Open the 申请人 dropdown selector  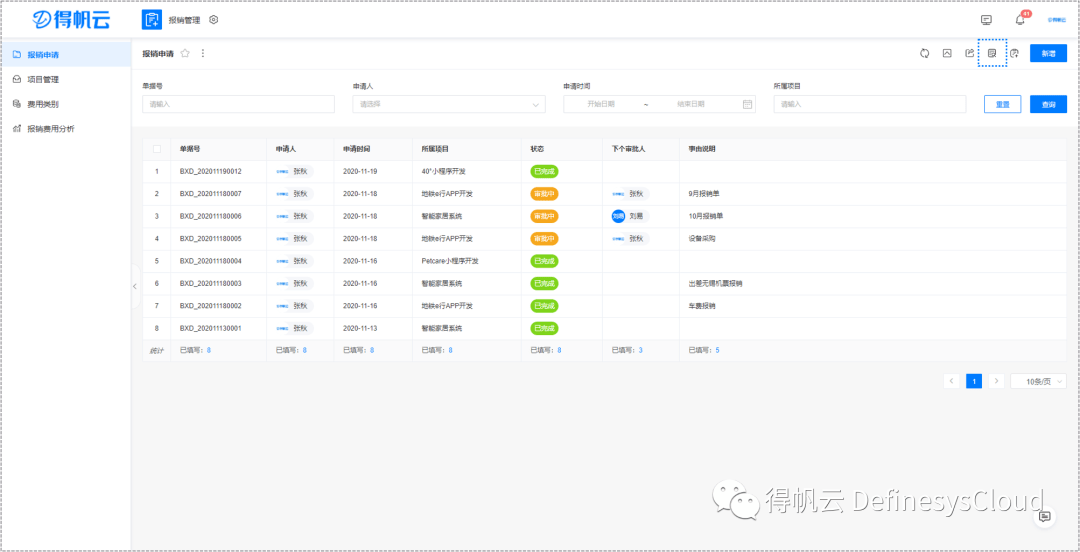(x=448, y=104)
